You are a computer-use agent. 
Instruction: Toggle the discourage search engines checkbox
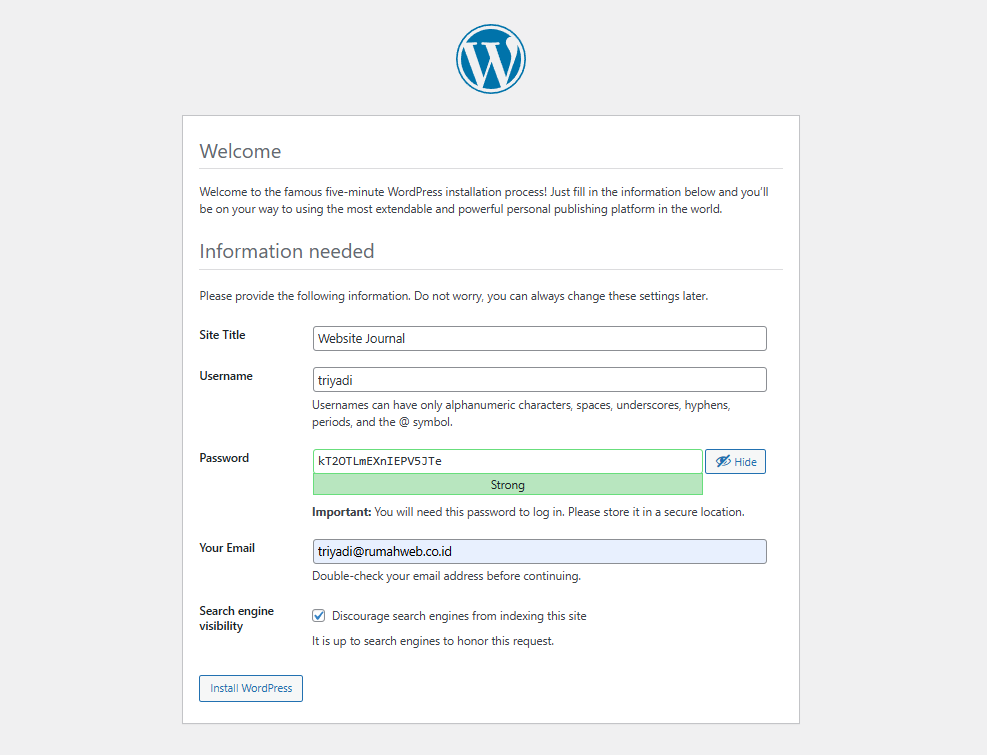tap(319, 616)
